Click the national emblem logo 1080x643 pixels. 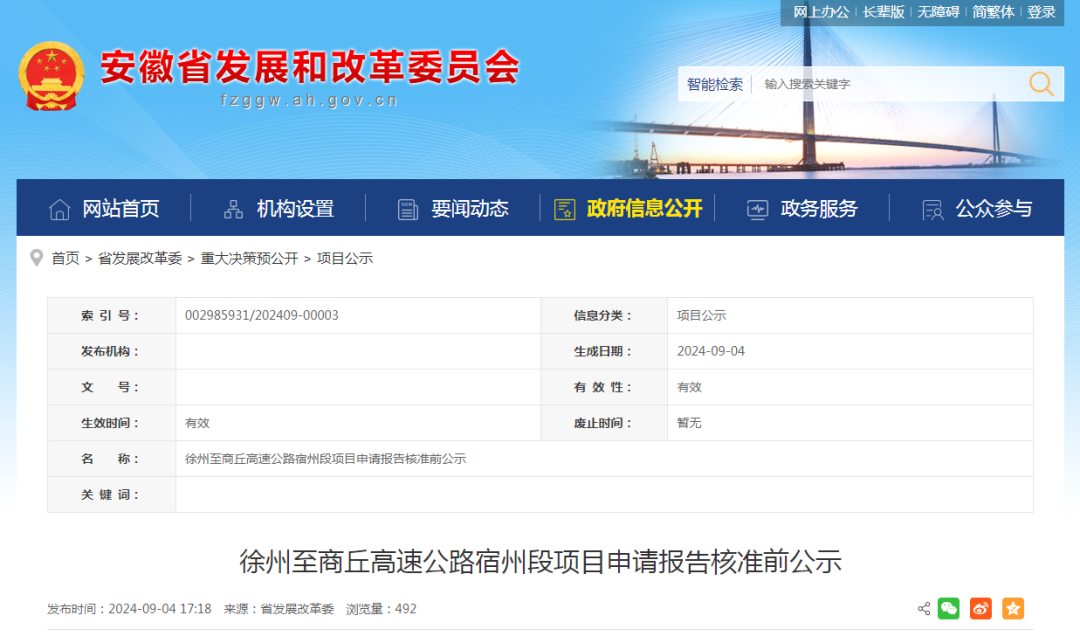pos(51,74)
